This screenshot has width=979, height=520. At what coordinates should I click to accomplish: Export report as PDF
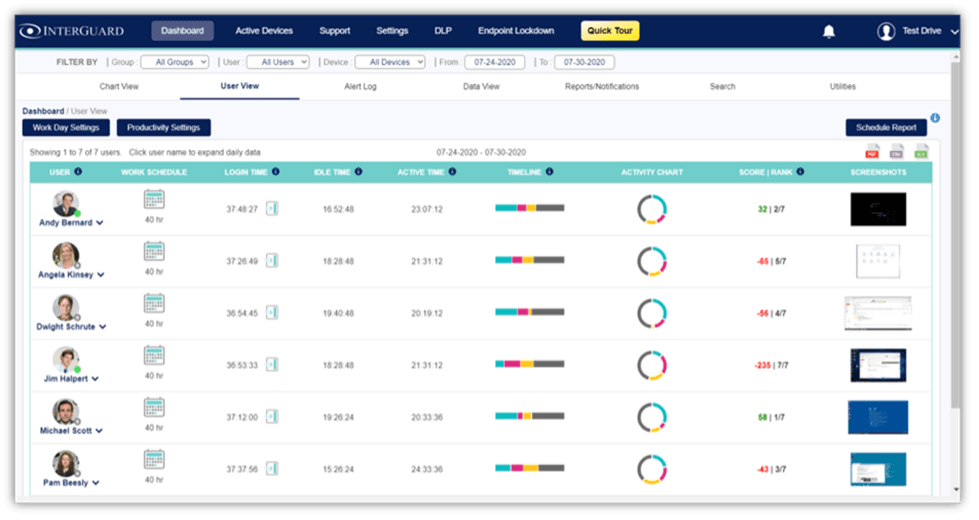(x=872, y=152)
